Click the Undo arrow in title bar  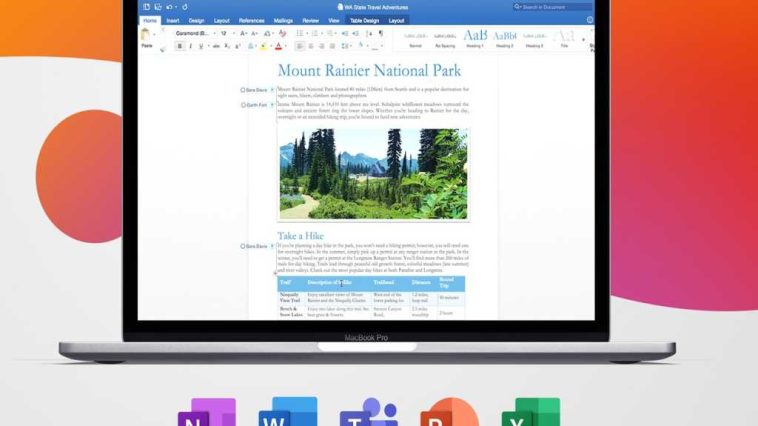169,7
